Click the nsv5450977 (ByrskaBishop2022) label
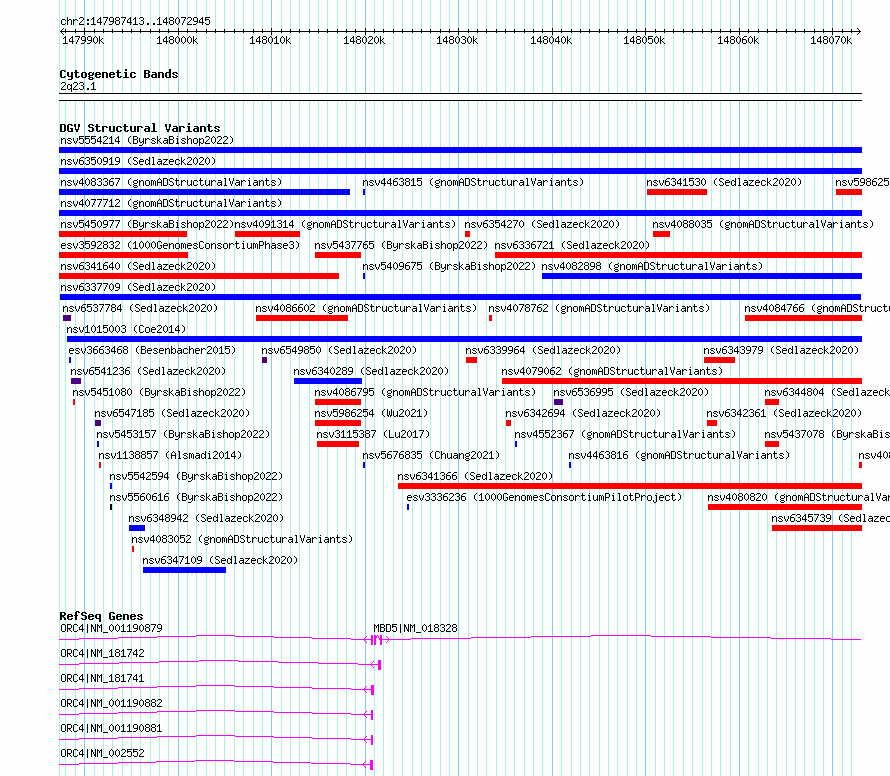This screenshot has width=890, height=776. pyautogui.click(x=147, y=224)
